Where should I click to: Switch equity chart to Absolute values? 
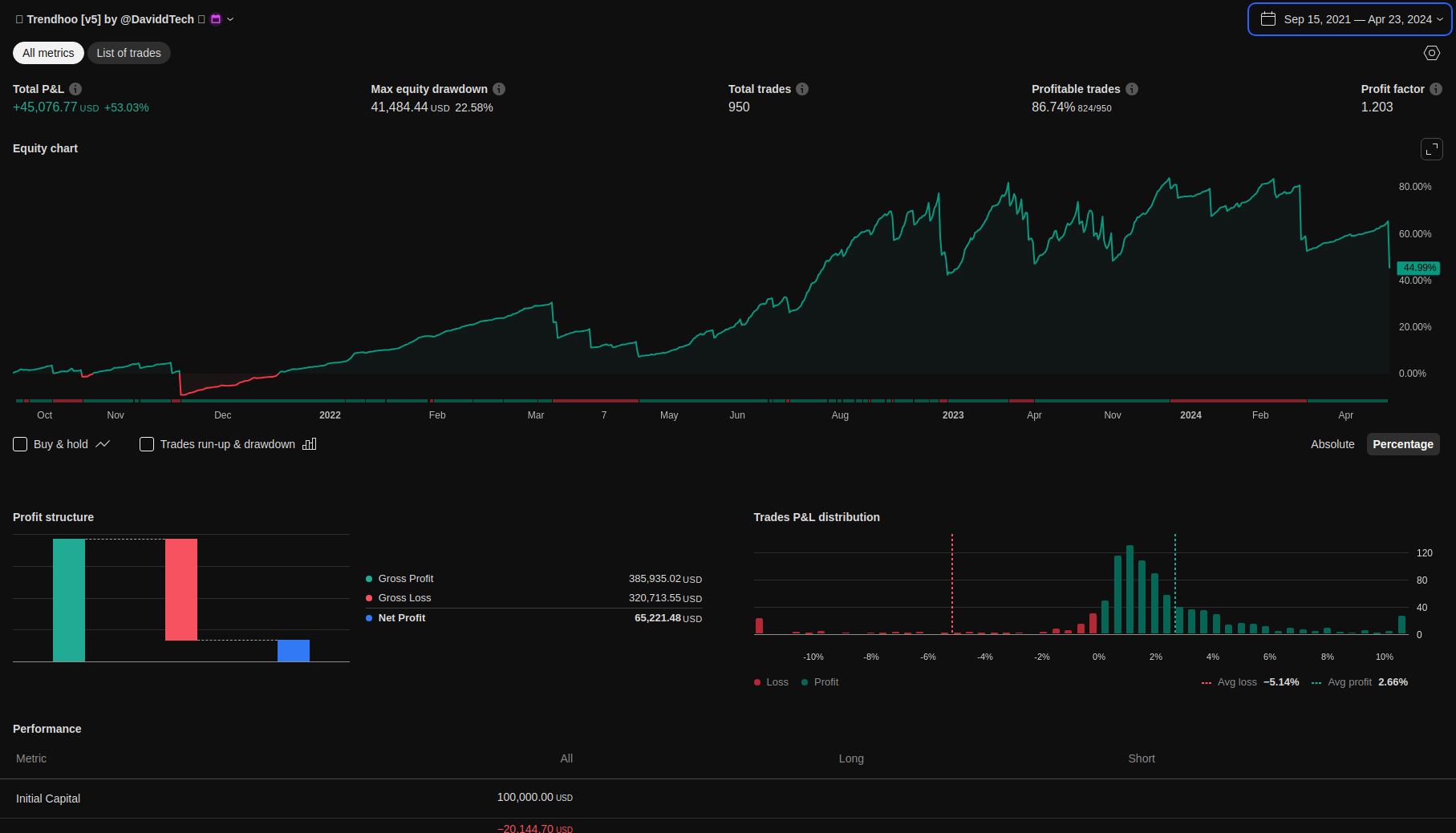click(x=1332, y=444)
